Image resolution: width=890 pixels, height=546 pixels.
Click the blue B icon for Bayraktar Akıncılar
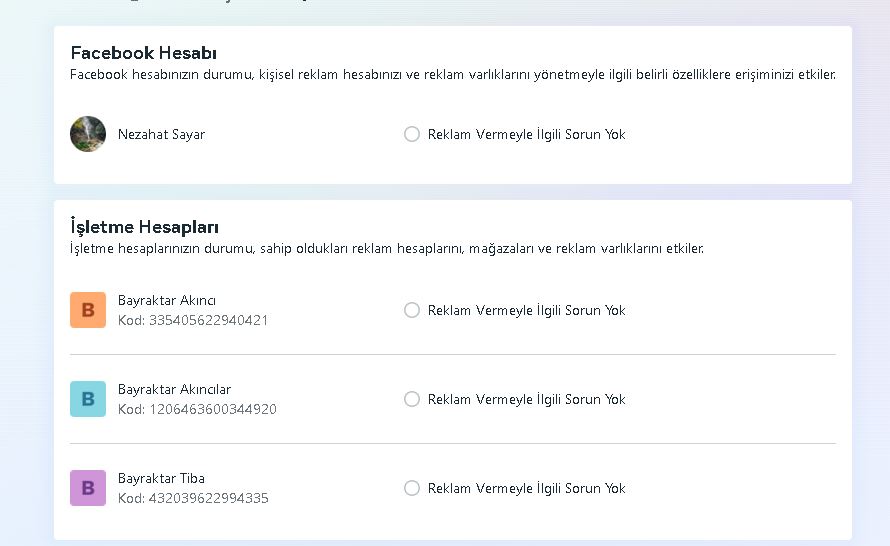tap(88, 399)
